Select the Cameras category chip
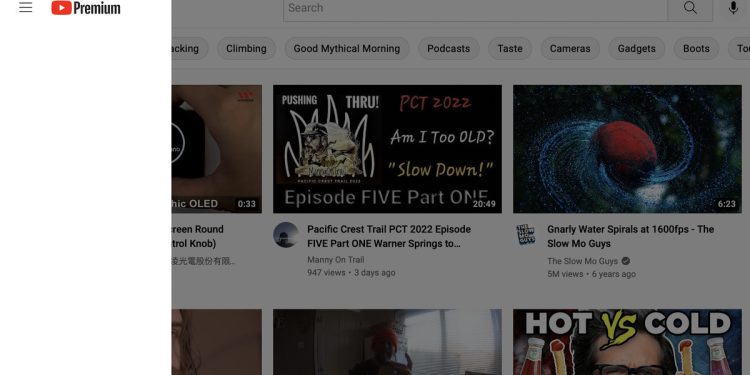750x375 pixels. [x=570, y=48]
